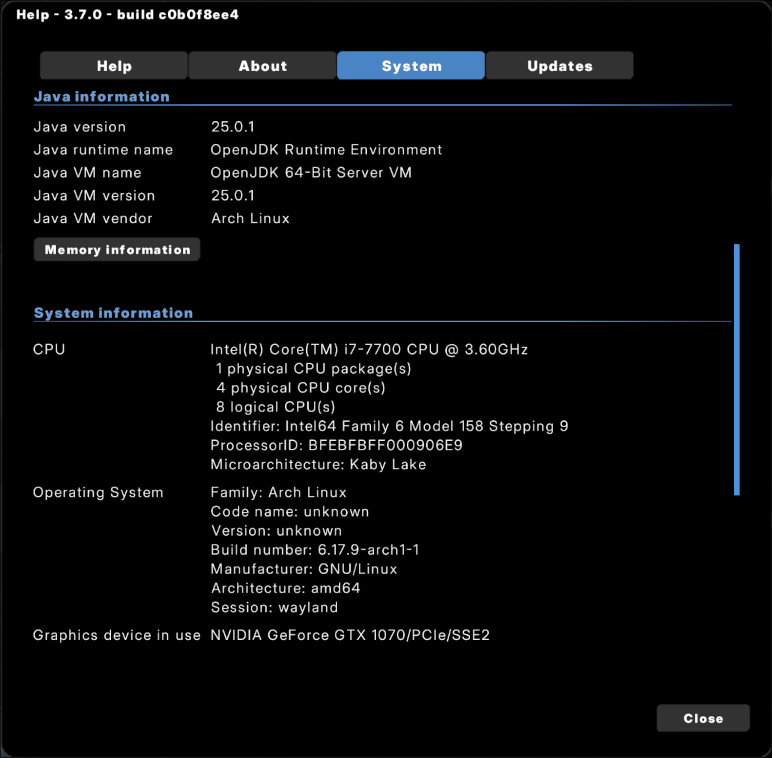Click the OpenJDK Runtime Environment value
772x758 pixels.
pos(326,150)
